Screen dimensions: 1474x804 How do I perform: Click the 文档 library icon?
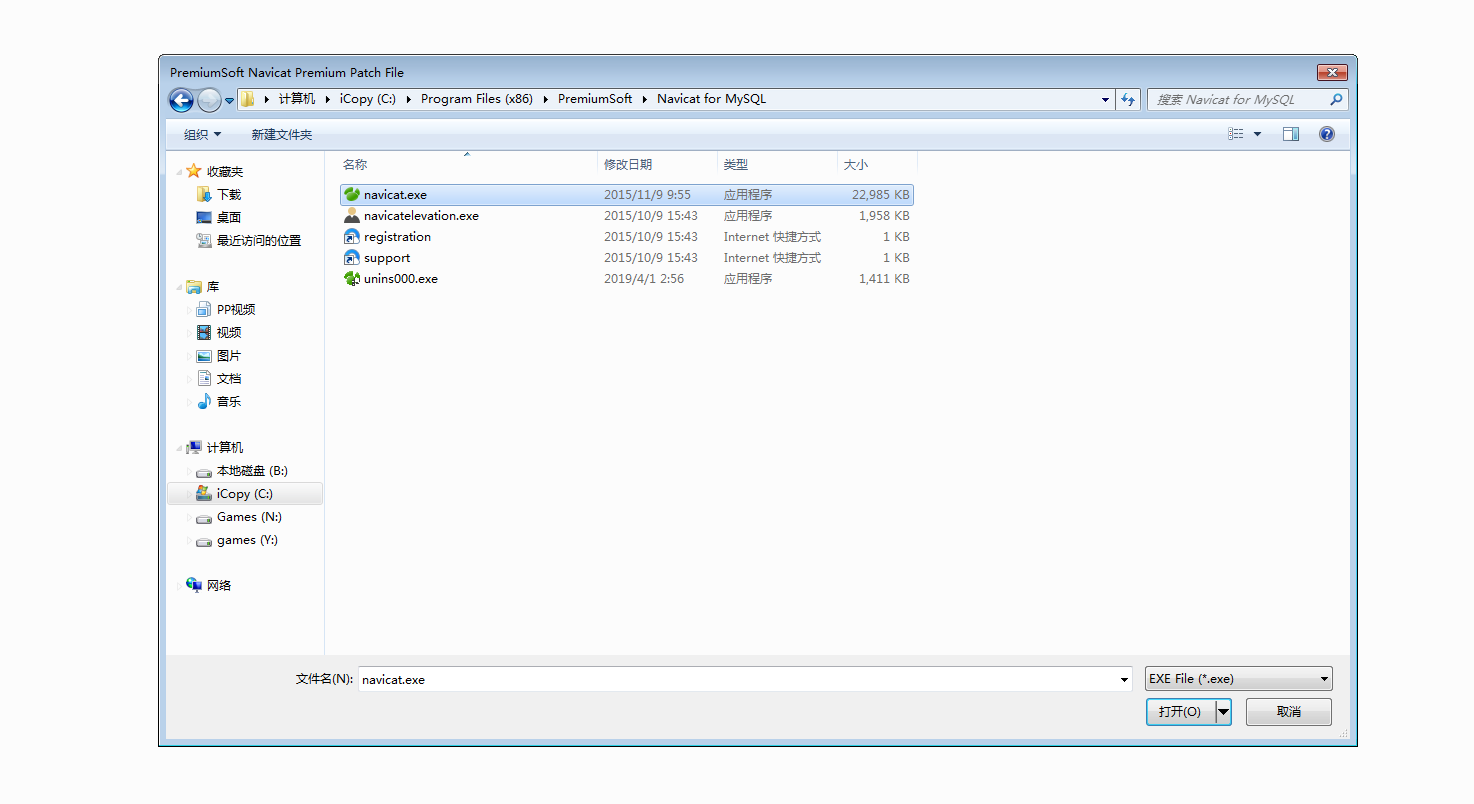[x=204, y=378]
